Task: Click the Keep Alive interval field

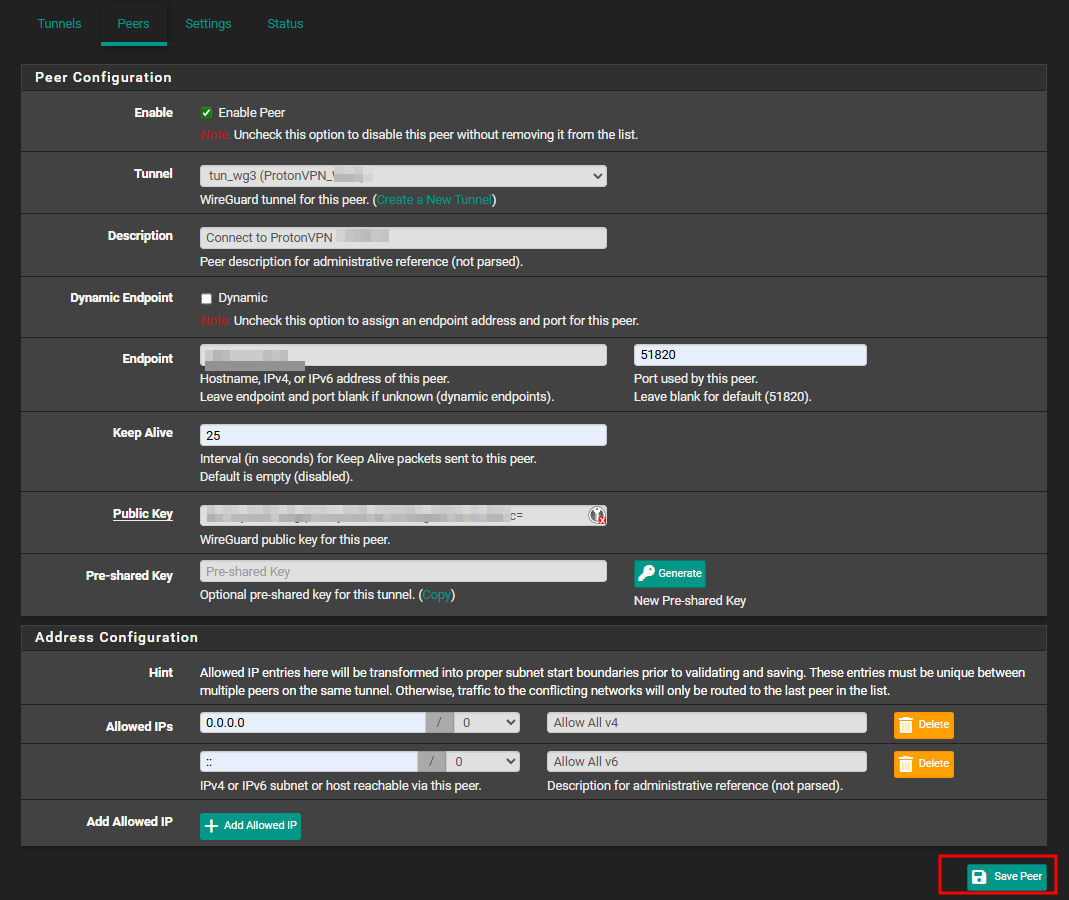Action: click(403, 435)
